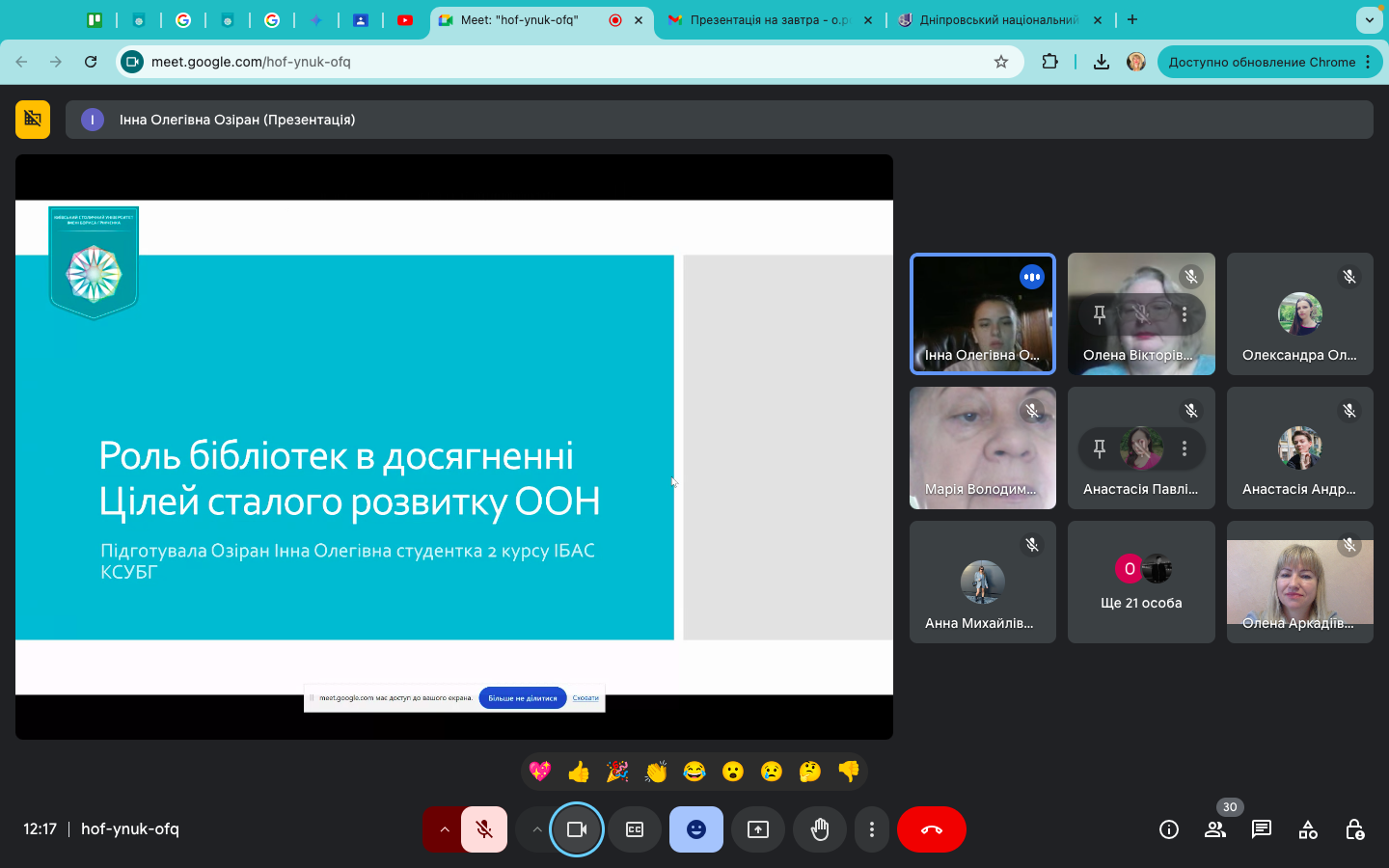
Task: Leave the call with red hang-up button
Action: [931, 829]
